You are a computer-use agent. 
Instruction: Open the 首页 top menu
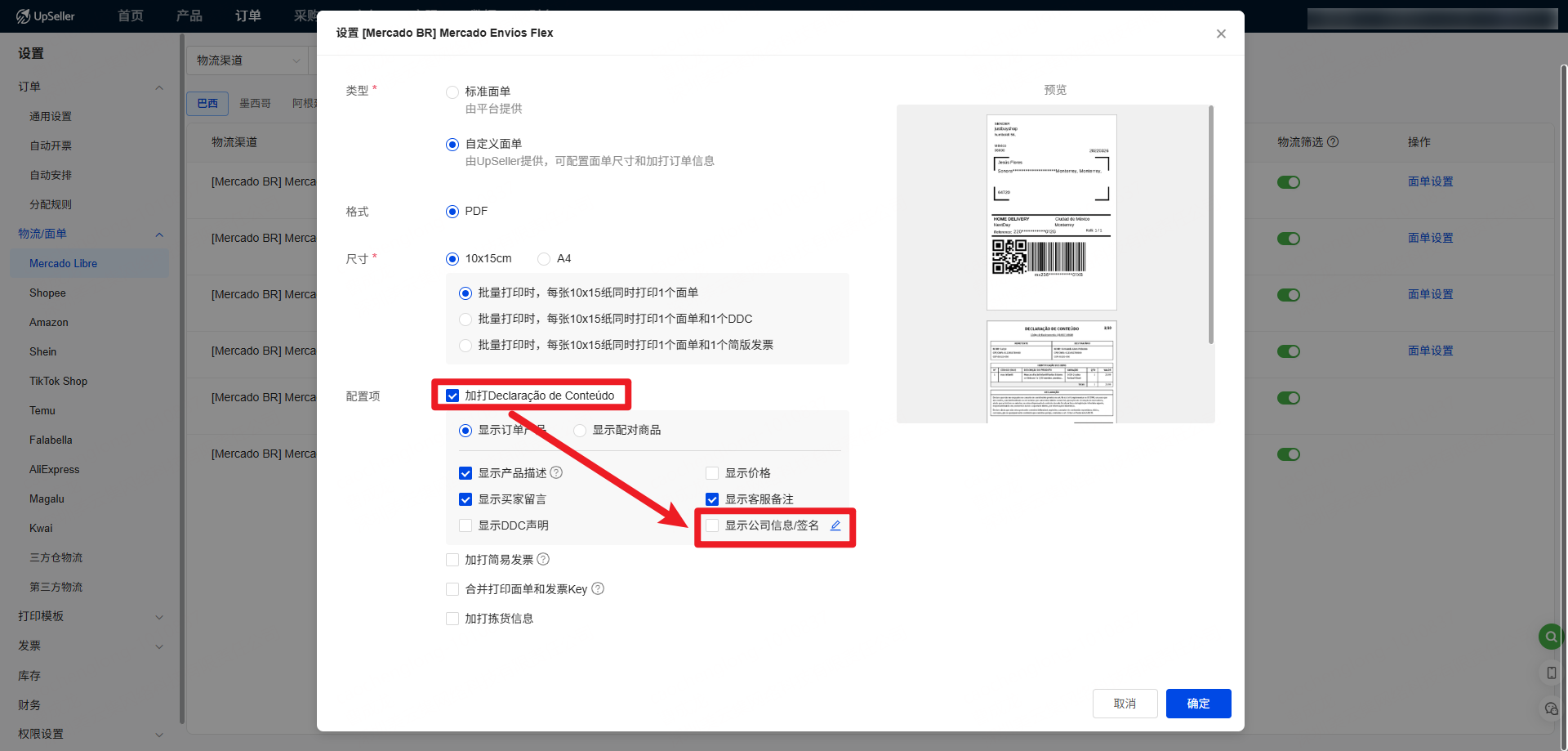[131, 16]
